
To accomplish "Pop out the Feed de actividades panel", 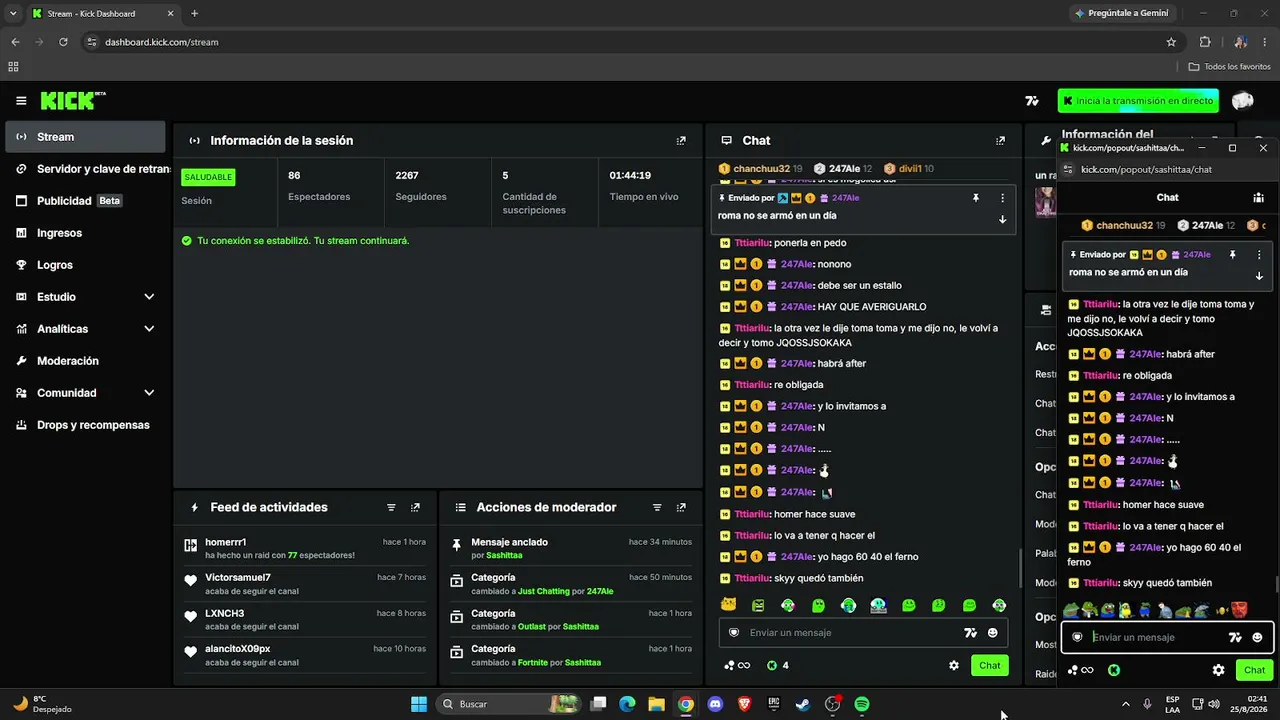I will (416, 508).
